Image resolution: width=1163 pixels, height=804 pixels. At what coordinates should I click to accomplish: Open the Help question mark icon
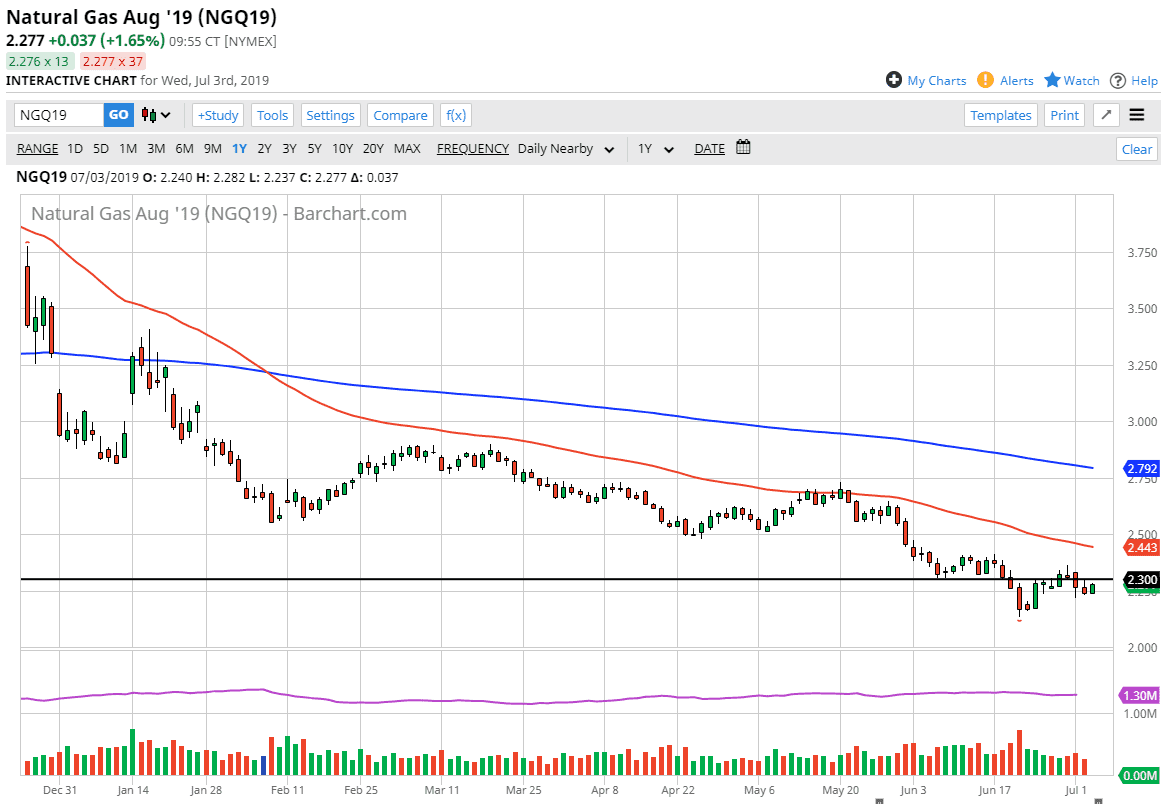1118,80
